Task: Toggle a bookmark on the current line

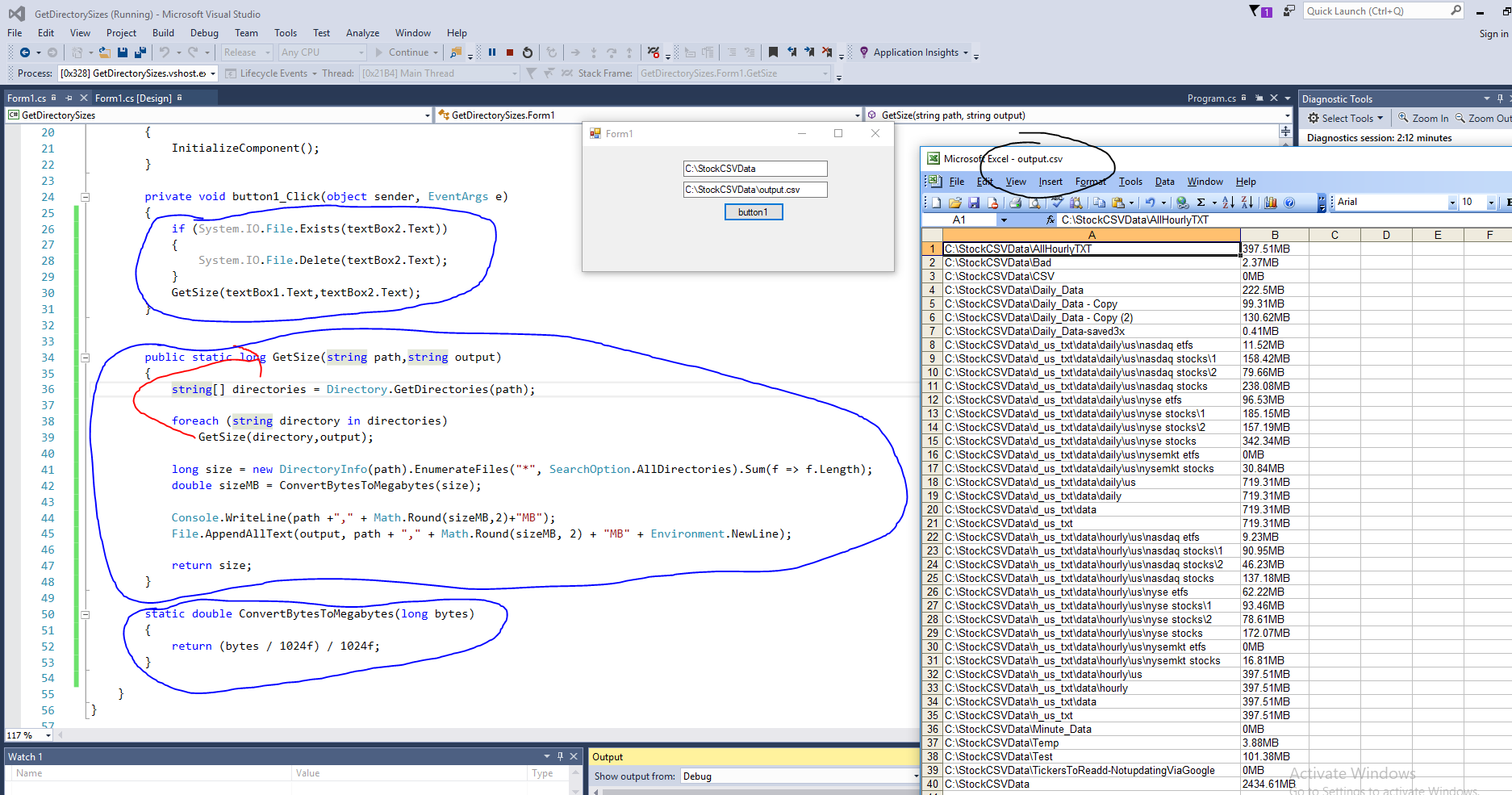Action: coord(773,52)
